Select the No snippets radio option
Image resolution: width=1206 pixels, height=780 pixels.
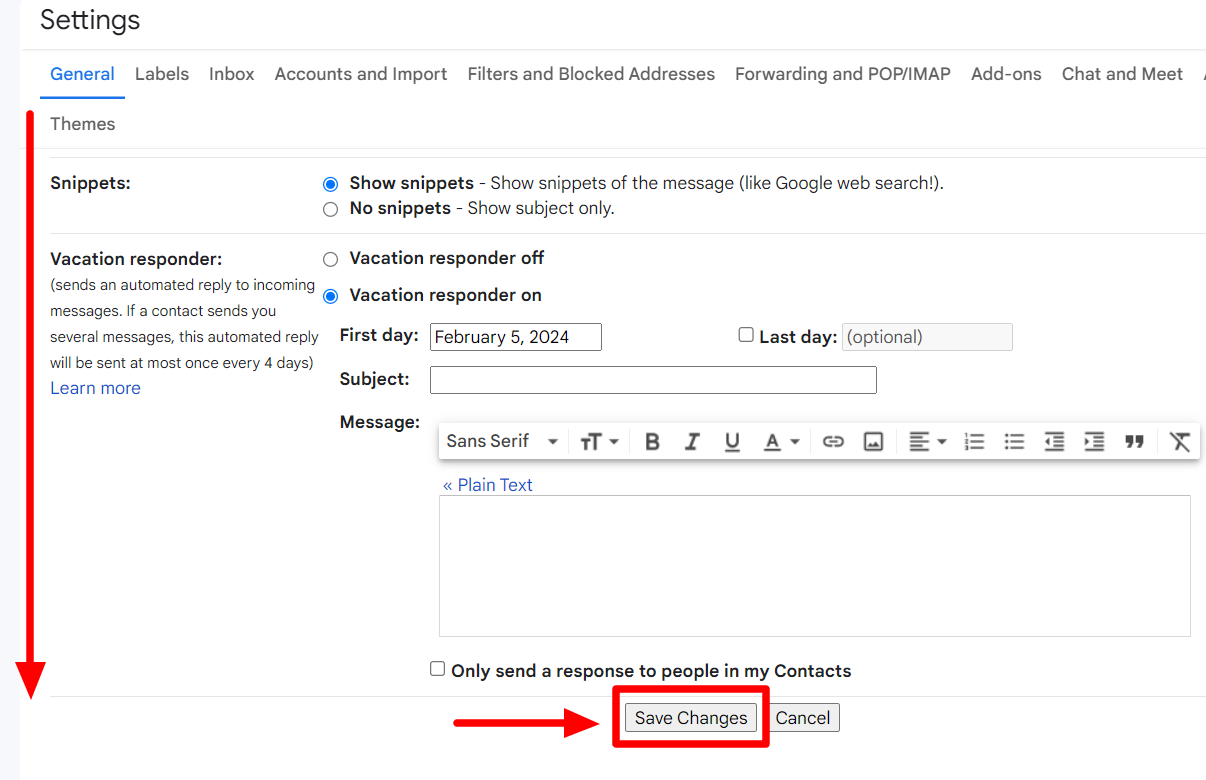point(331,209)
